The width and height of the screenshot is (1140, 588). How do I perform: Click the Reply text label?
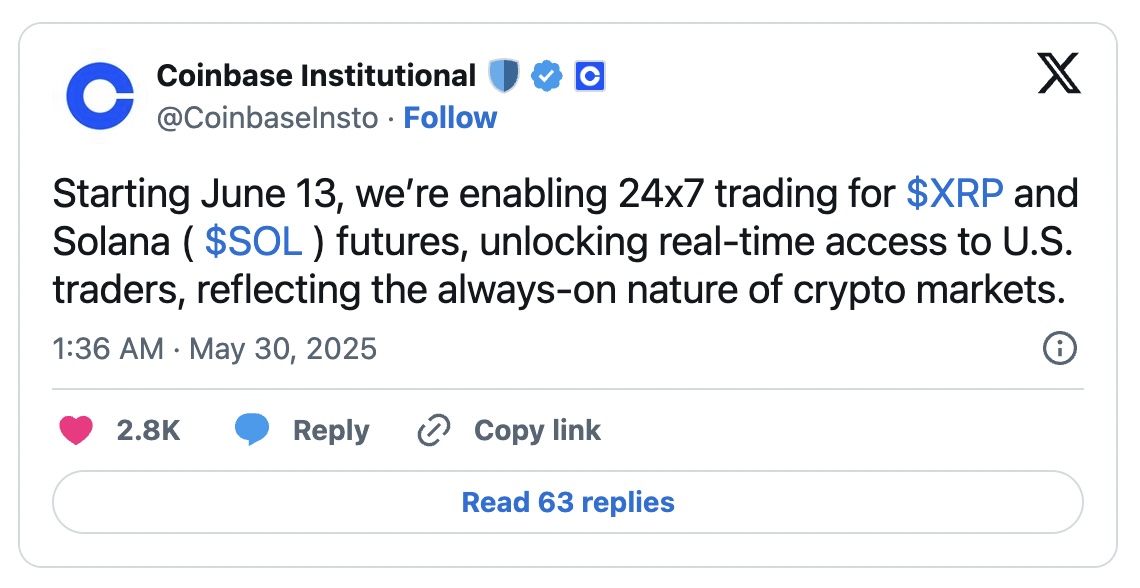click(x=331, y=430)
